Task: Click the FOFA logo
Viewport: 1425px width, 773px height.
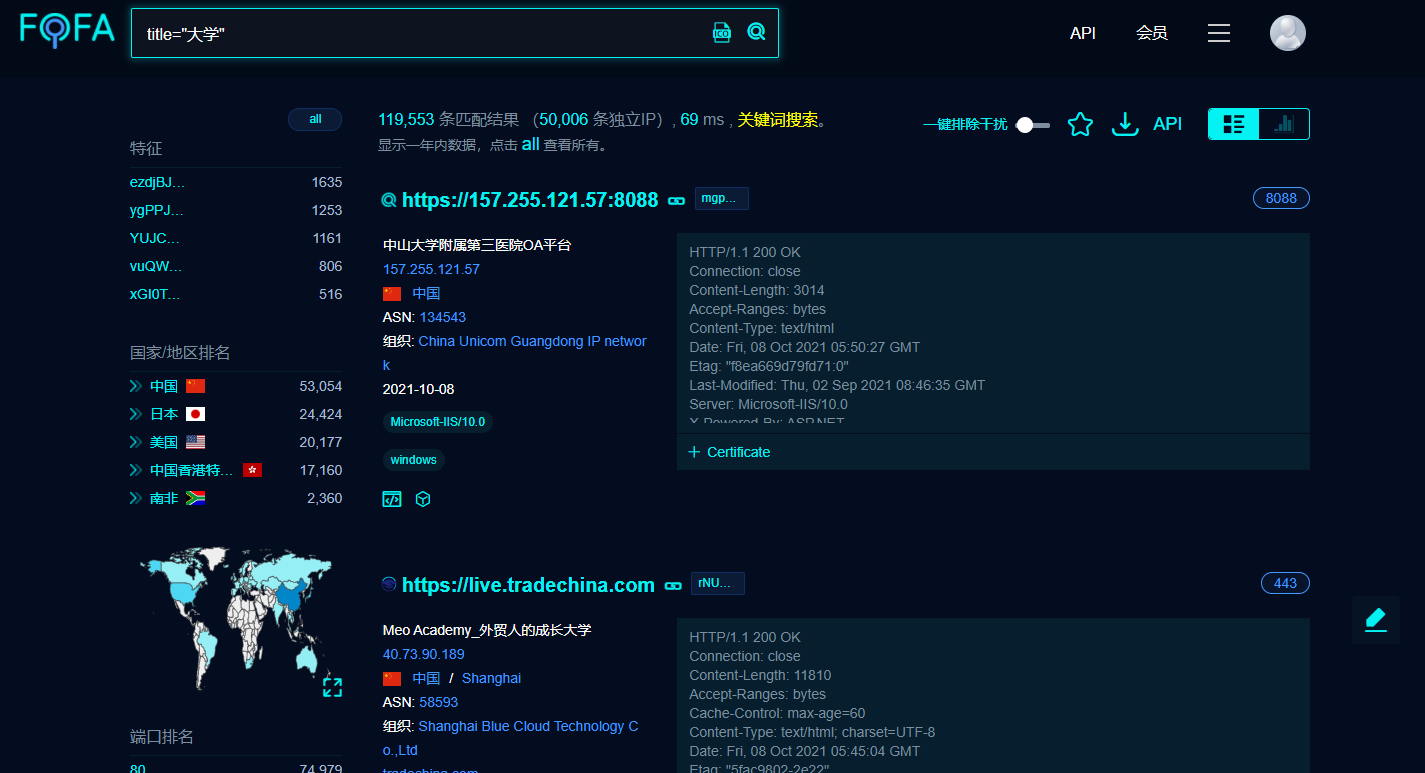Action: point(68,30)
